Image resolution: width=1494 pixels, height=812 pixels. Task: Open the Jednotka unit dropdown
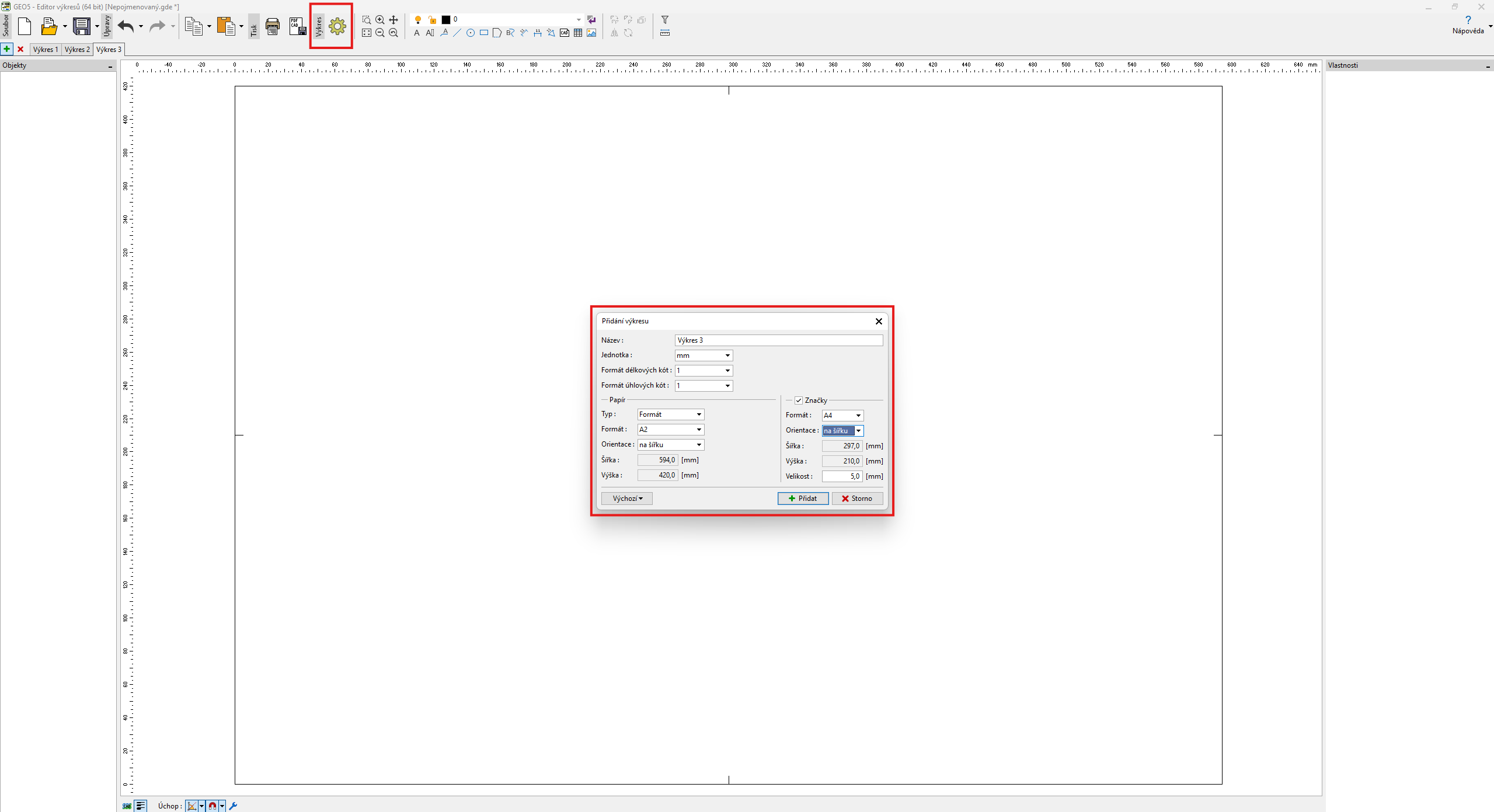704,356
